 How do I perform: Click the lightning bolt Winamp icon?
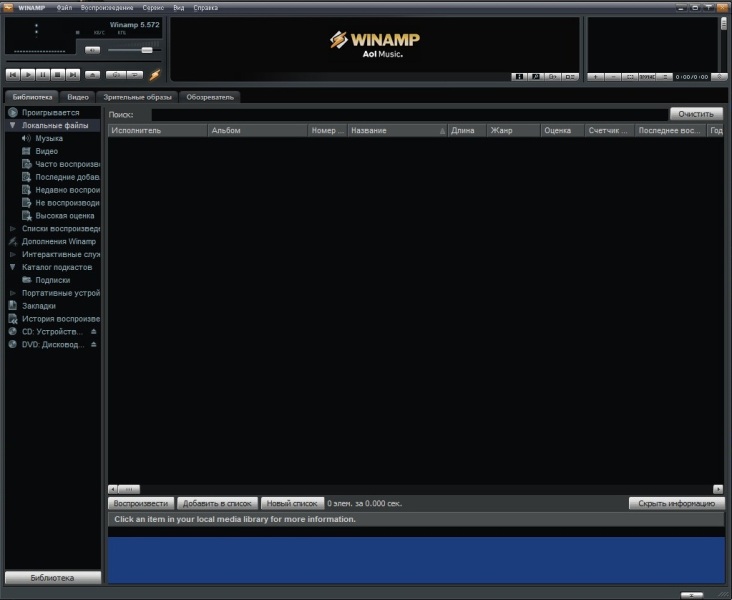pyautogui.click(x=154, y=74)
